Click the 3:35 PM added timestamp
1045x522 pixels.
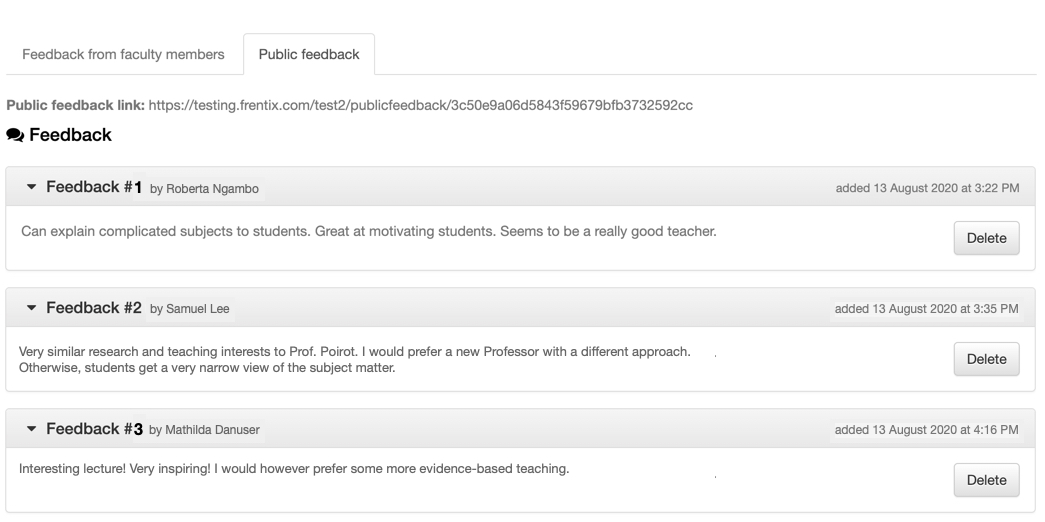click(926, 309)
